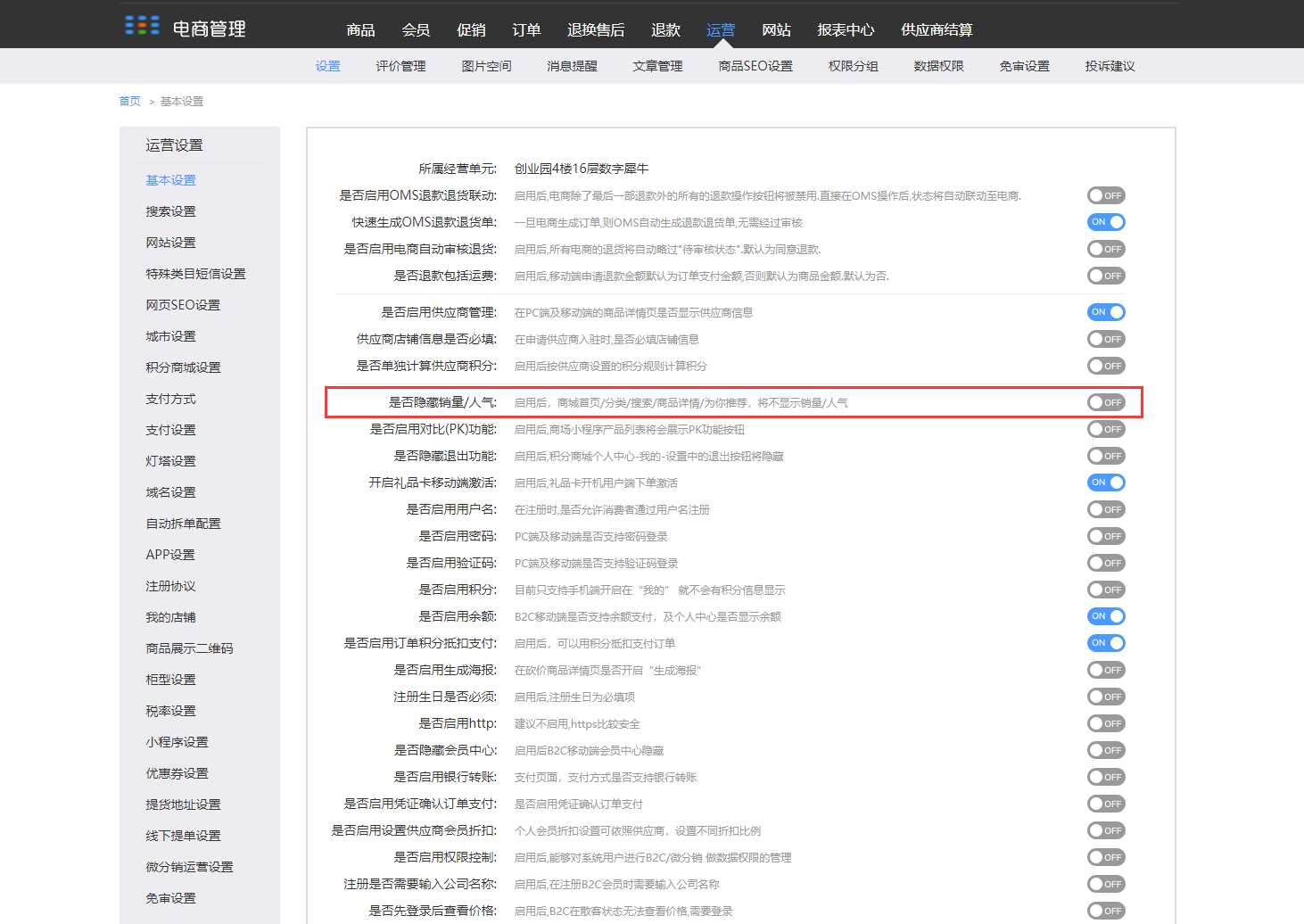Viewport: 1304px width, 924px height.
Task: Open the 订单 top menu
Action: [526, 30]
